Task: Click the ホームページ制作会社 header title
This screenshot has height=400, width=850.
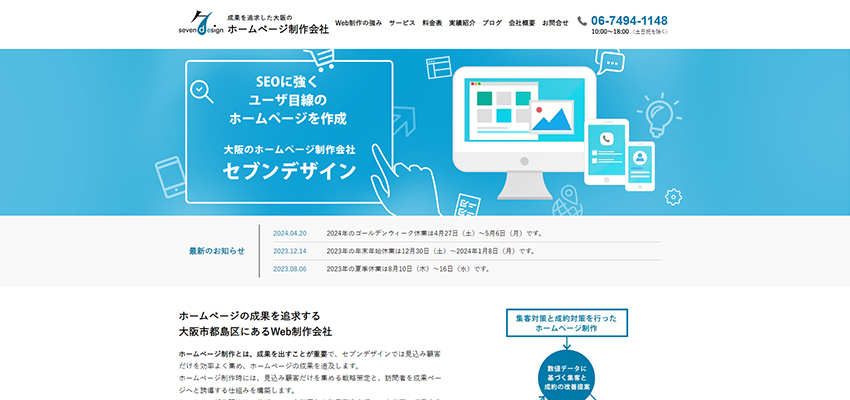Action: pyautogui.click(x=278, y=30)
